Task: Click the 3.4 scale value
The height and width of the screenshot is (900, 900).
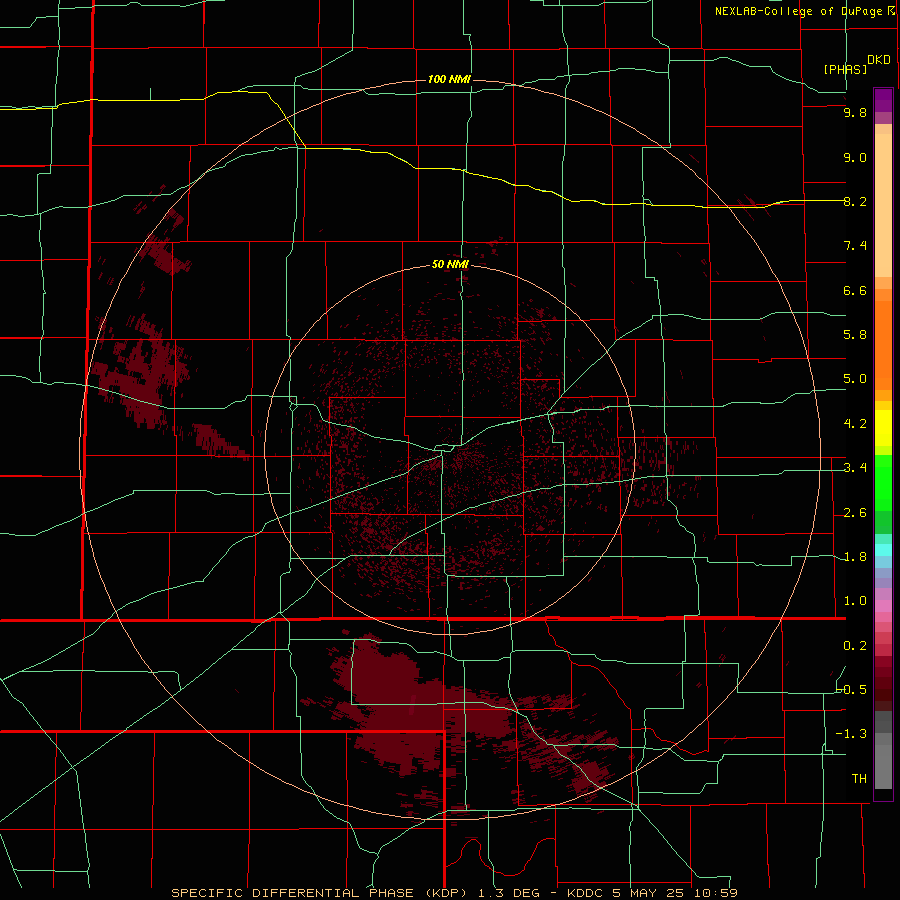Action: 855,468
